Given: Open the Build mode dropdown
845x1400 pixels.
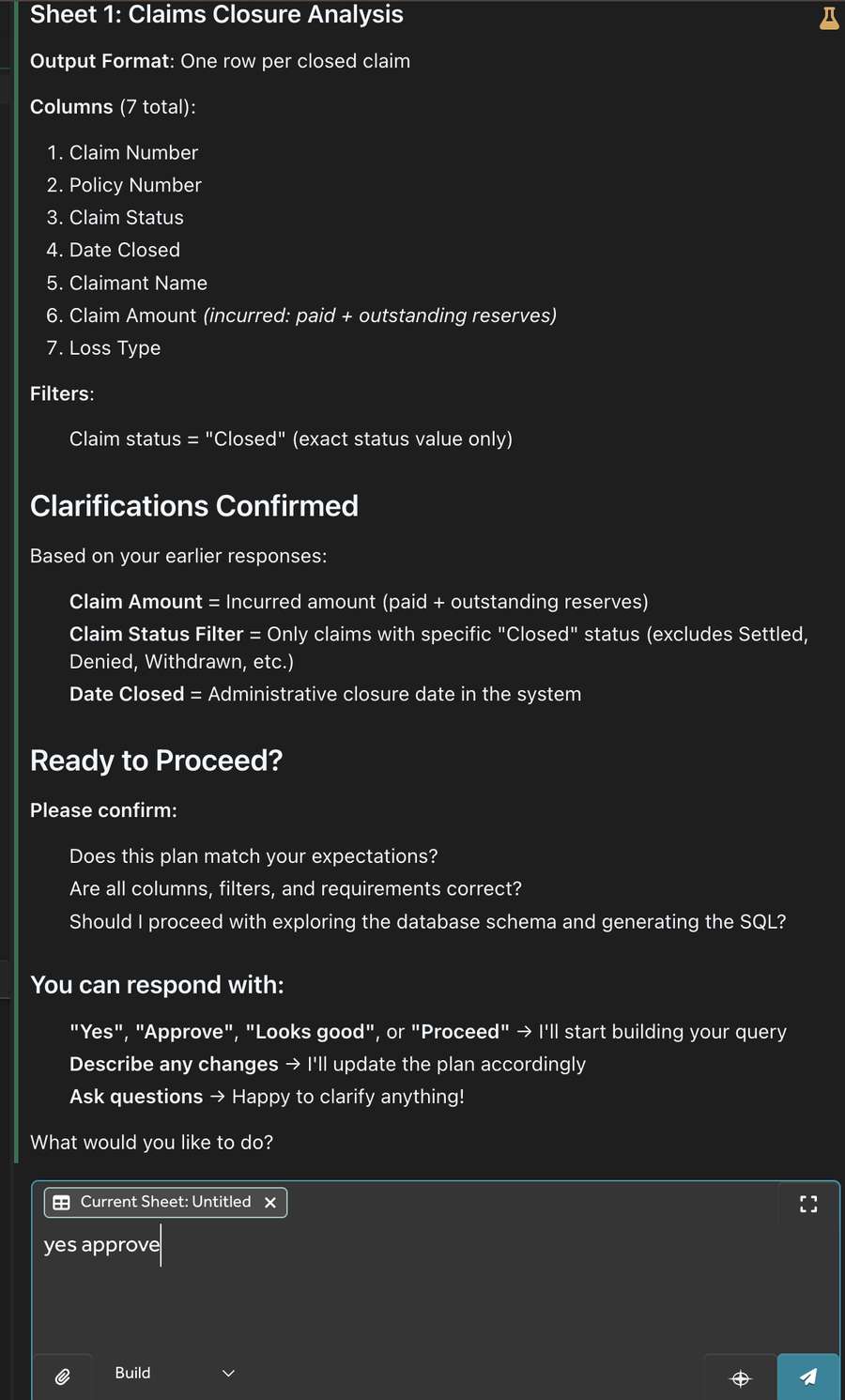Looking at the screenshot, I should [x=174, y=1373].
